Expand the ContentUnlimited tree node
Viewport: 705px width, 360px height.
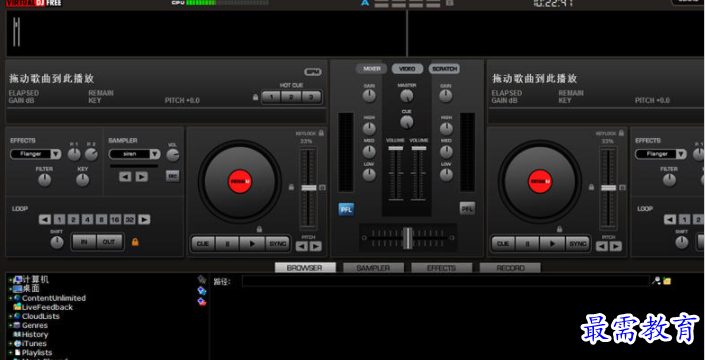(10, 298)
